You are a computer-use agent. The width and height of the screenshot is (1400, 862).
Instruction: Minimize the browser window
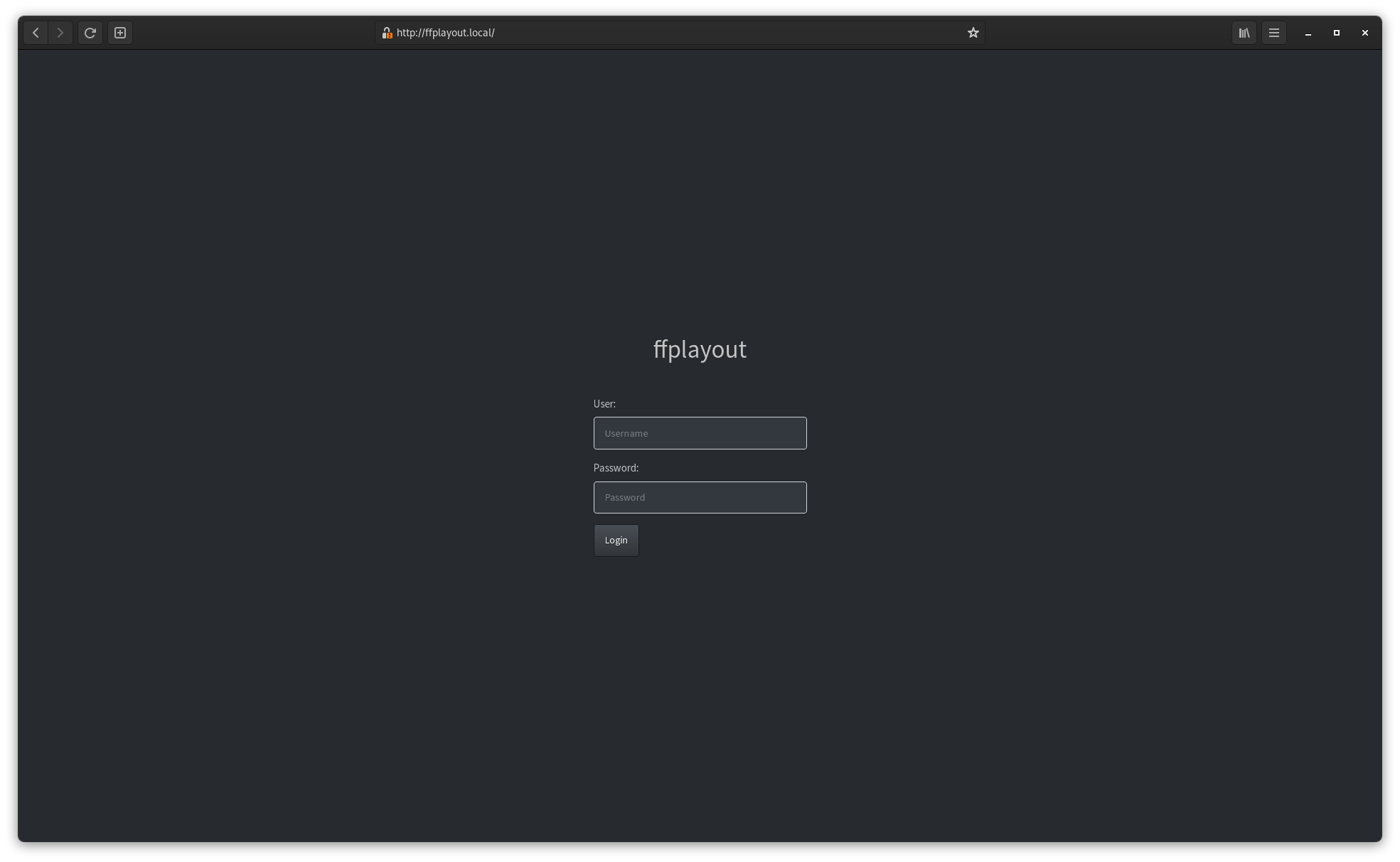pos(1308,33)
